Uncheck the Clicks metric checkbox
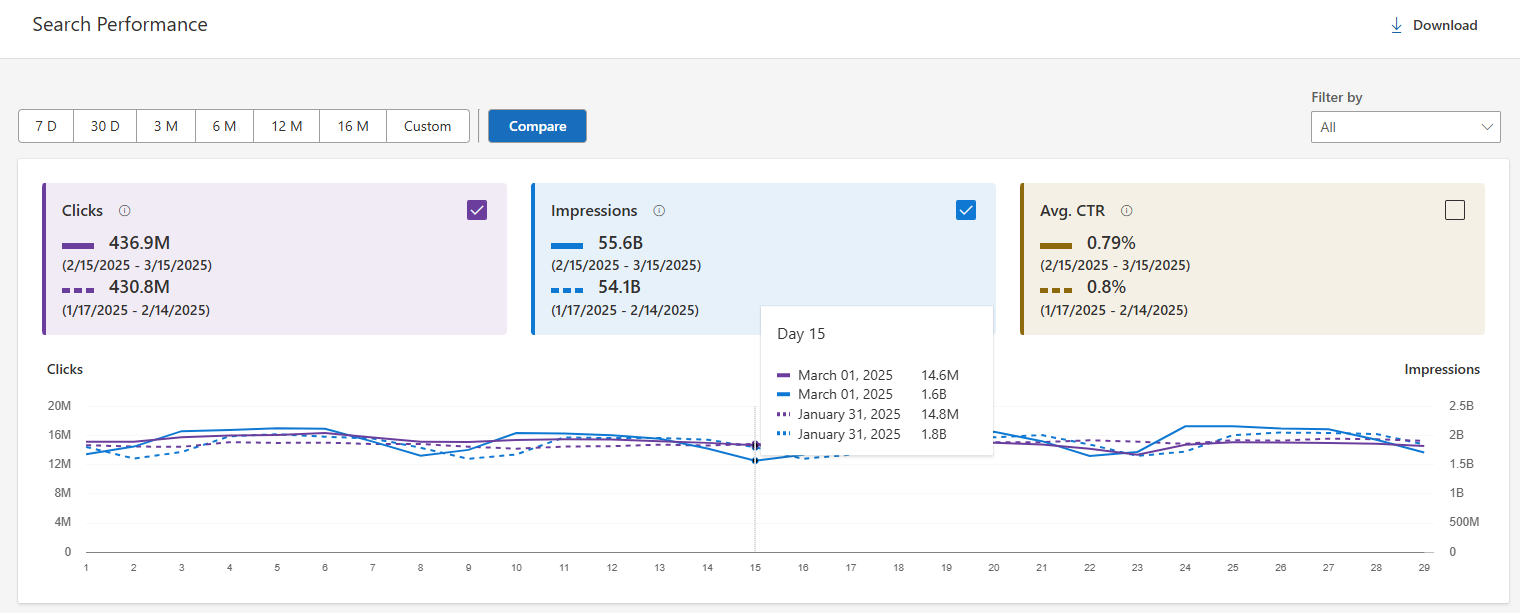Image resolution: width=1520 pixels, height=613 pixels. click(x=477, y=210)
